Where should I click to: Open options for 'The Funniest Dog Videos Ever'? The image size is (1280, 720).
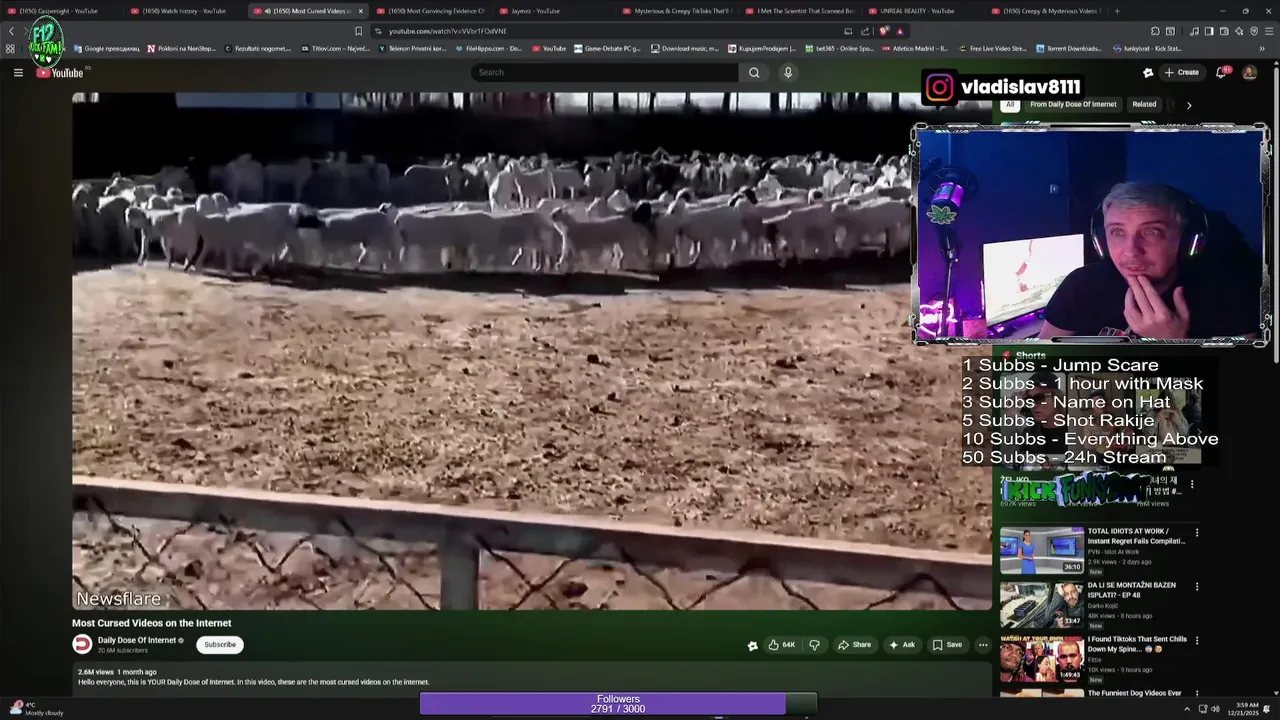pyautogui.click(x=1196, y=694)
